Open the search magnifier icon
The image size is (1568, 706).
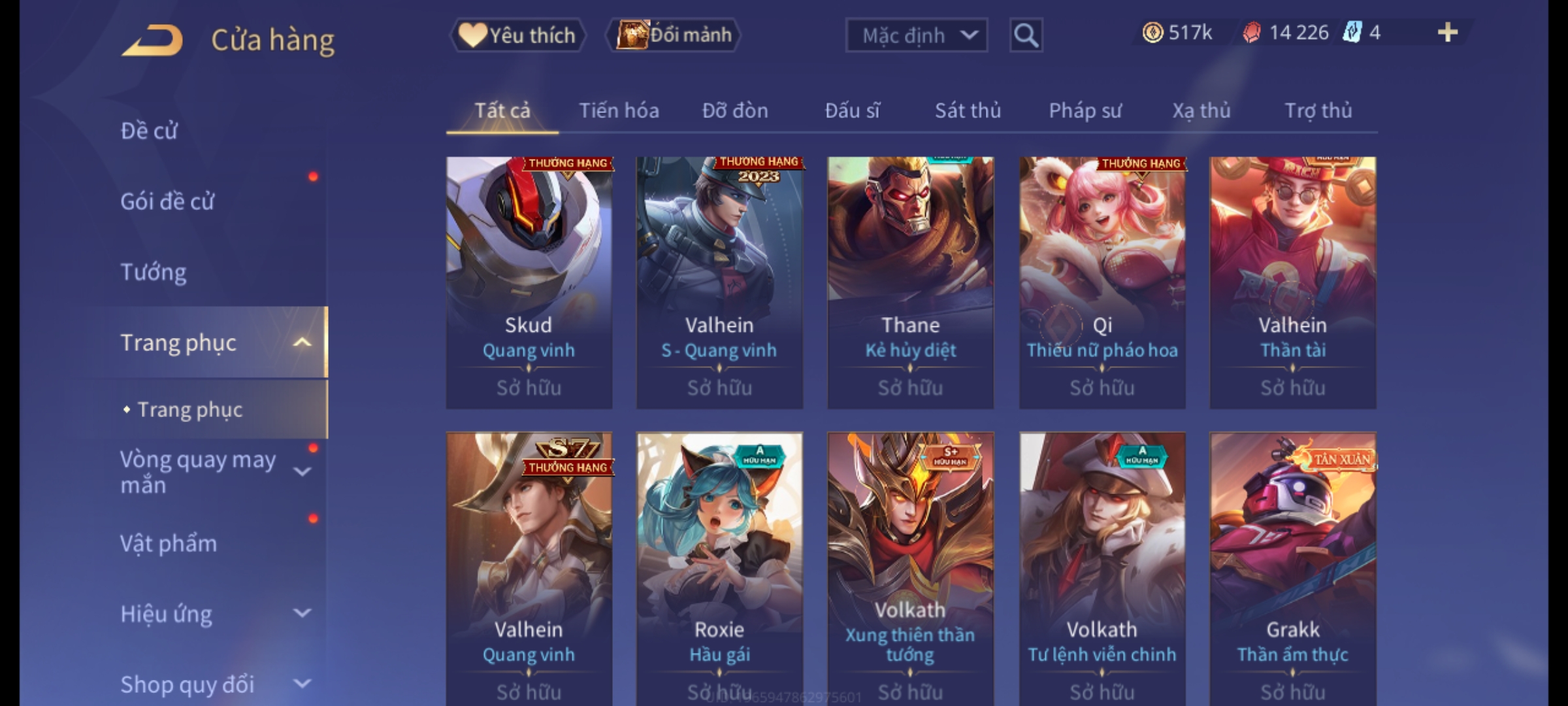(x=1026, y=35)
